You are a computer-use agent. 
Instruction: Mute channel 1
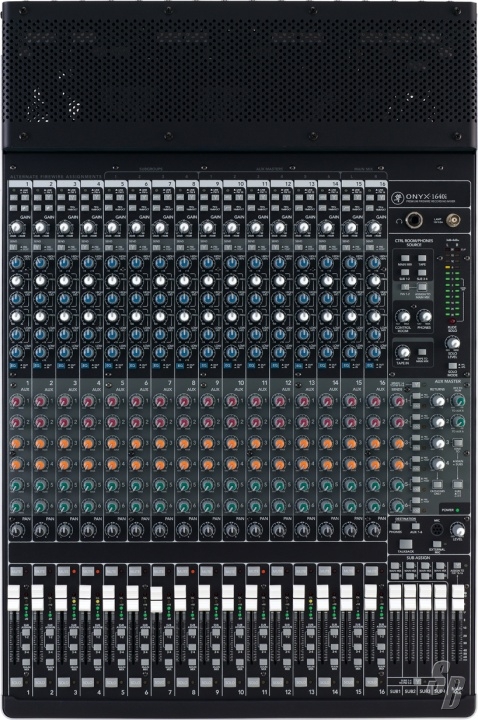[x=16, y=572]
